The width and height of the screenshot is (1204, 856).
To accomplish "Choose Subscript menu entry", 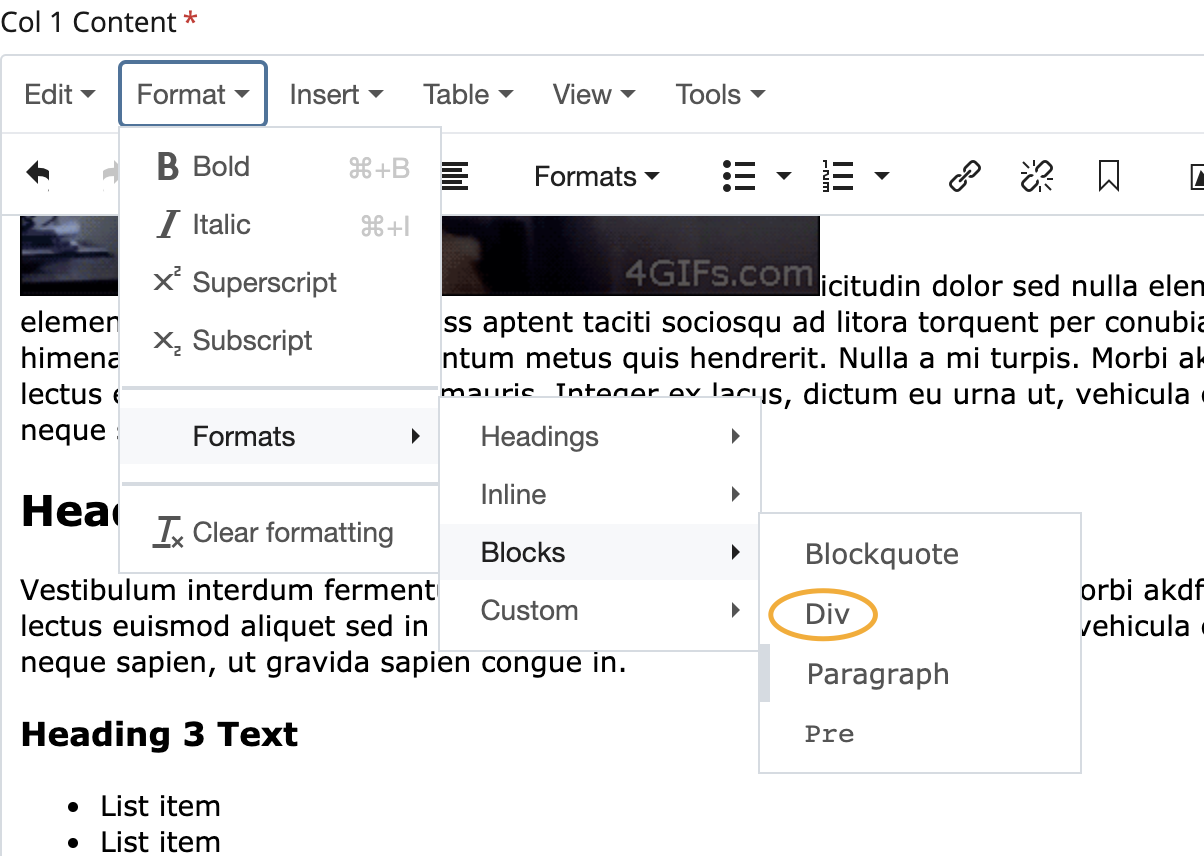I will click(x=280, y=341).
